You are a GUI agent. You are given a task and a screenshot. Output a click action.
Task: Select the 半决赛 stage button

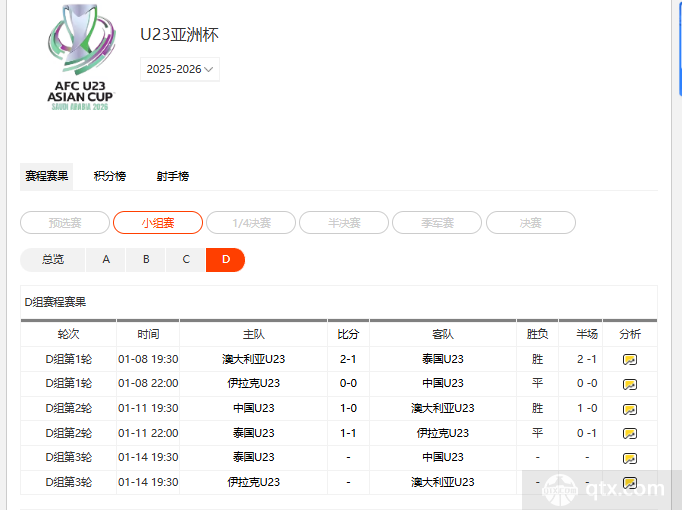tap(344, 223)
